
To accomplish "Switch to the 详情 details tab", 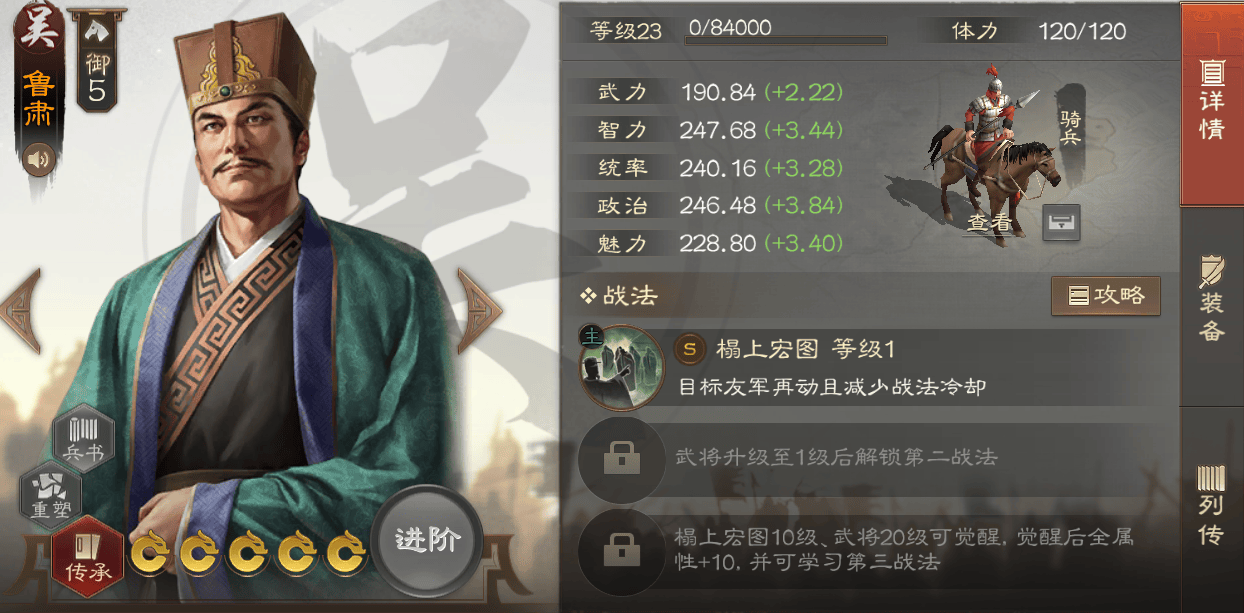I will point(1211,103).
